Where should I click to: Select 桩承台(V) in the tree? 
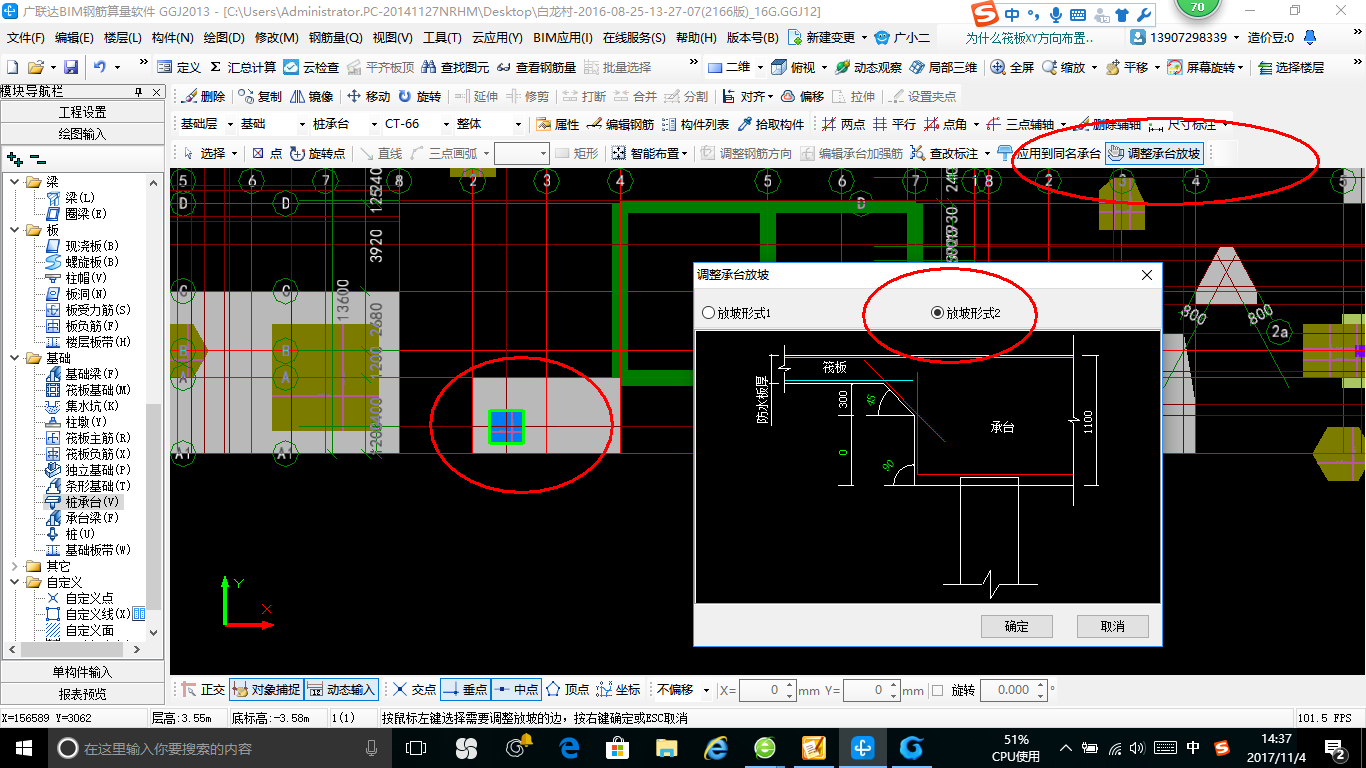tap(92, 502)
